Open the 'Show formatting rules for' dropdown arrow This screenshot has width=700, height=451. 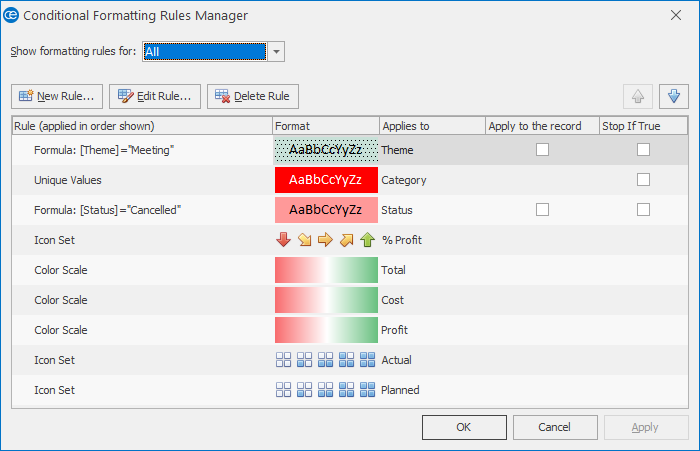276,52
